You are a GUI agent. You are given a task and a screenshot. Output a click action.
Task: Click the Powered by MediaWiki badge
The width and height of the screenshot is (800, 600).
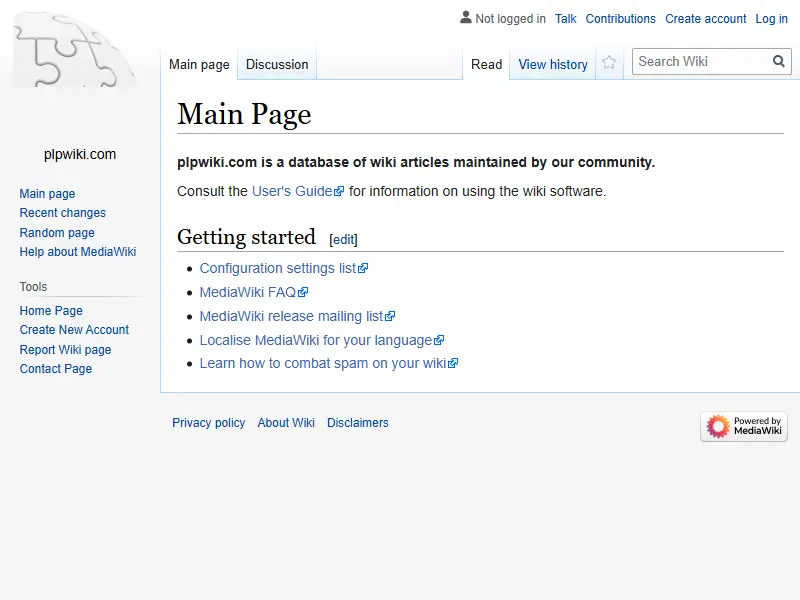(744, 426)
